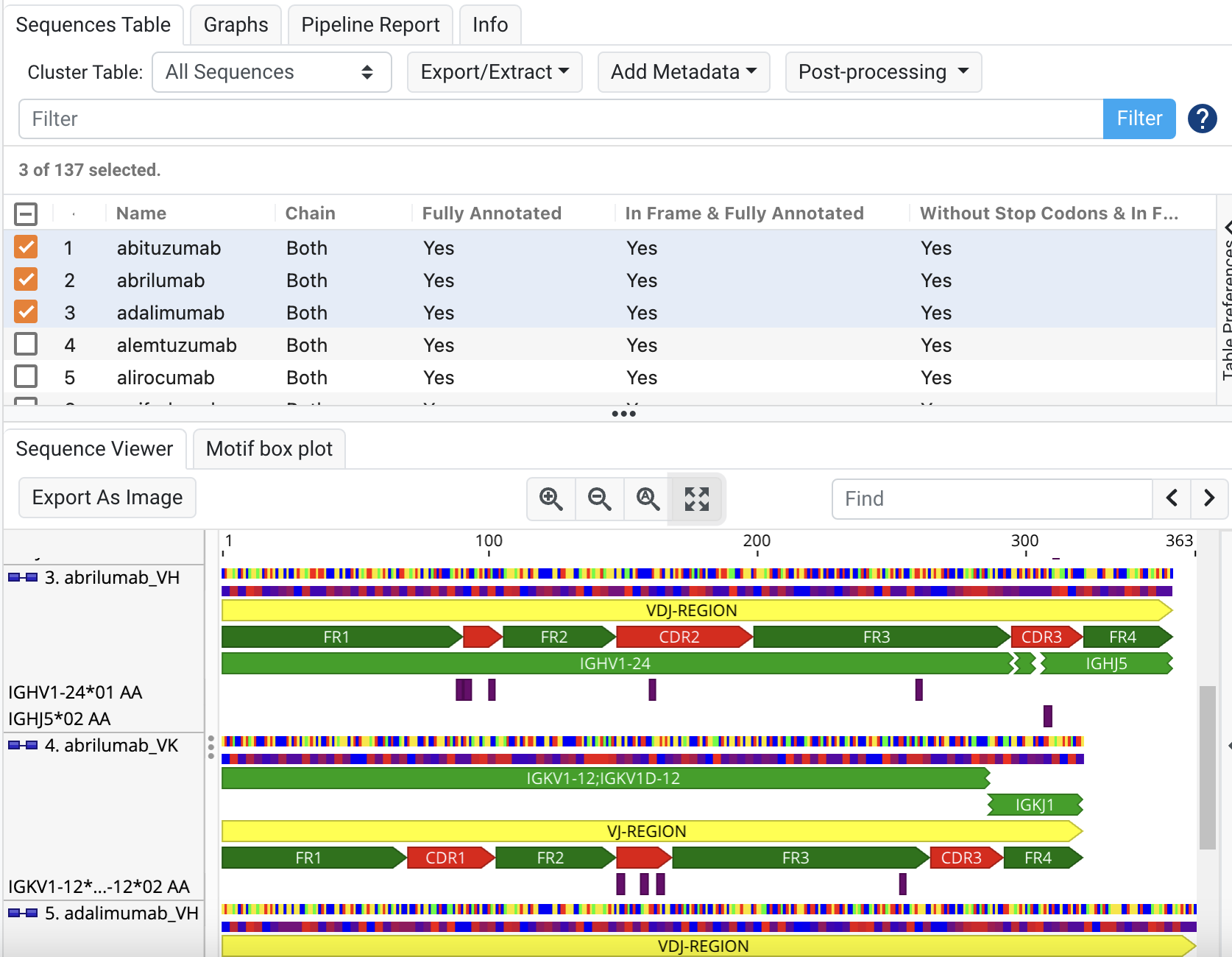This screenshot has width=1232, height=957.
Task: Open the Cluster Table All Sequences dropdown
Action: pos(272,72)
